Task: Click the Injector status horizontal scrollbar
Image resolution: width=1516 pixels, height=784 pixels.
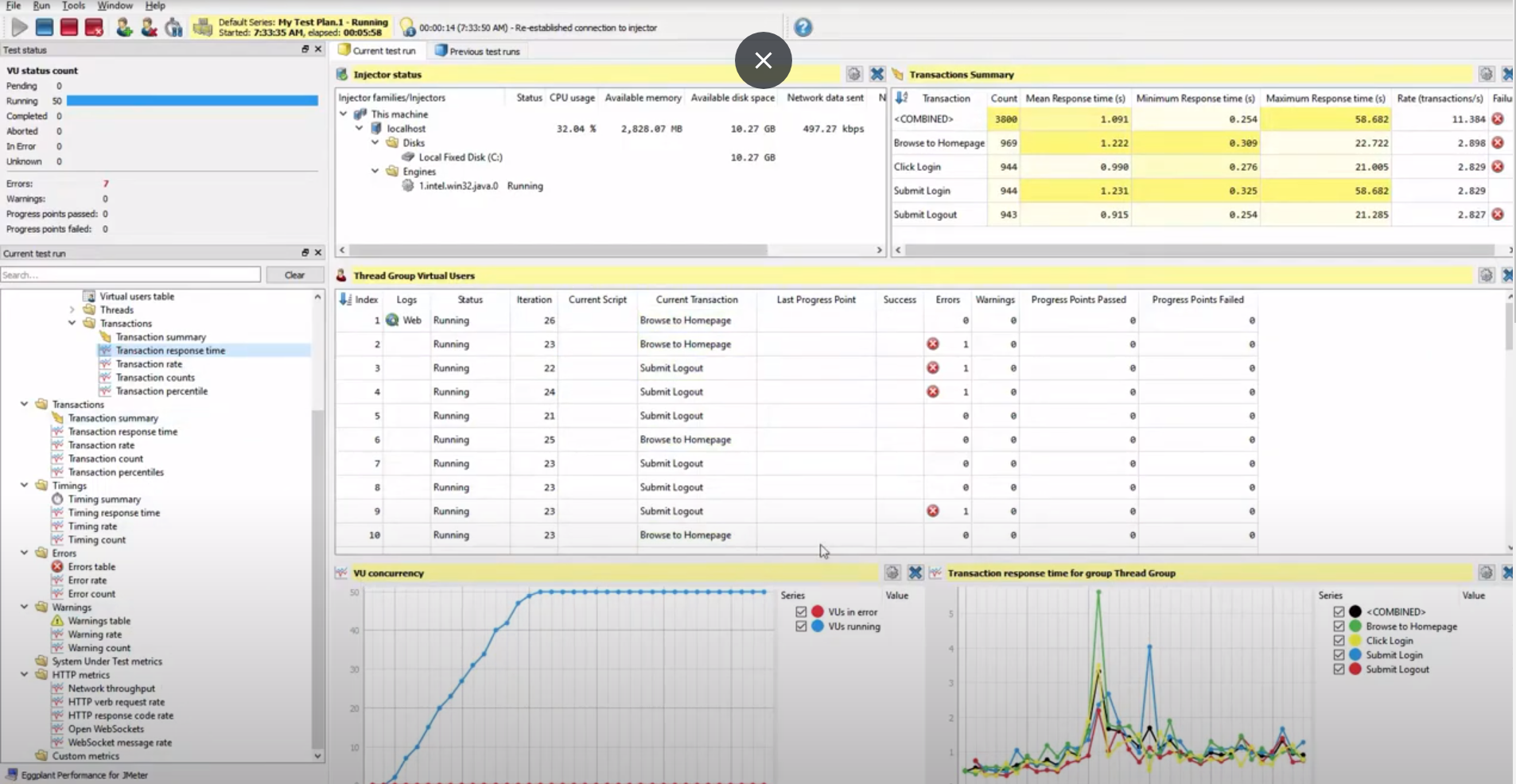Action: point(557,250)
